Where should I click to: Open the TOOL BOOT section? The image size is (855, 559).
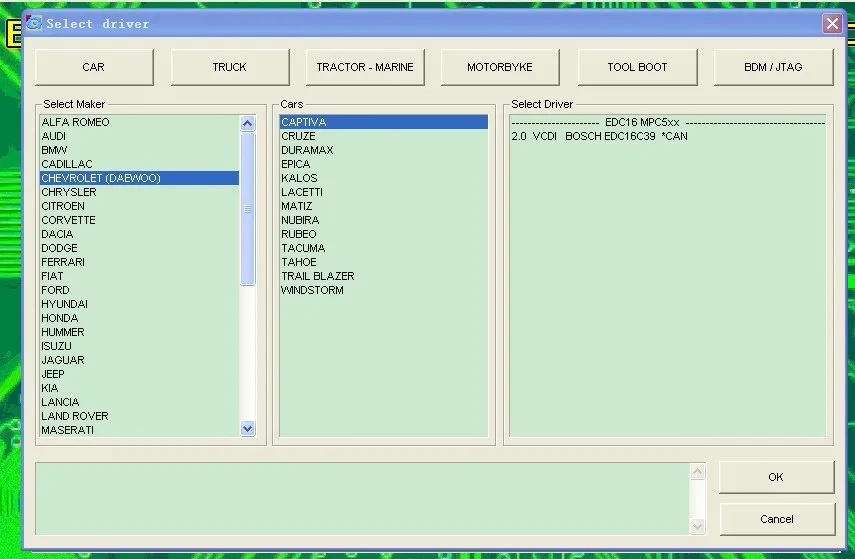tap(637, 67)
